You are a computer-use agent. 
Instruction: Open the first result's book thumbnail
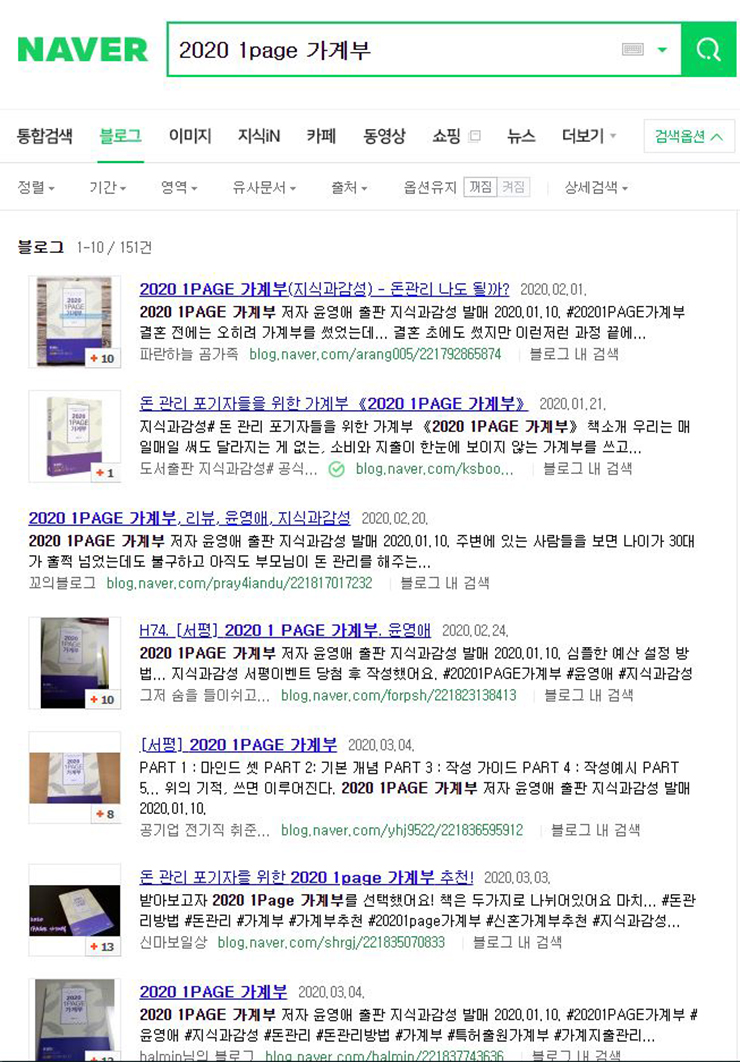pyautogui.click(x=74, y=322)
